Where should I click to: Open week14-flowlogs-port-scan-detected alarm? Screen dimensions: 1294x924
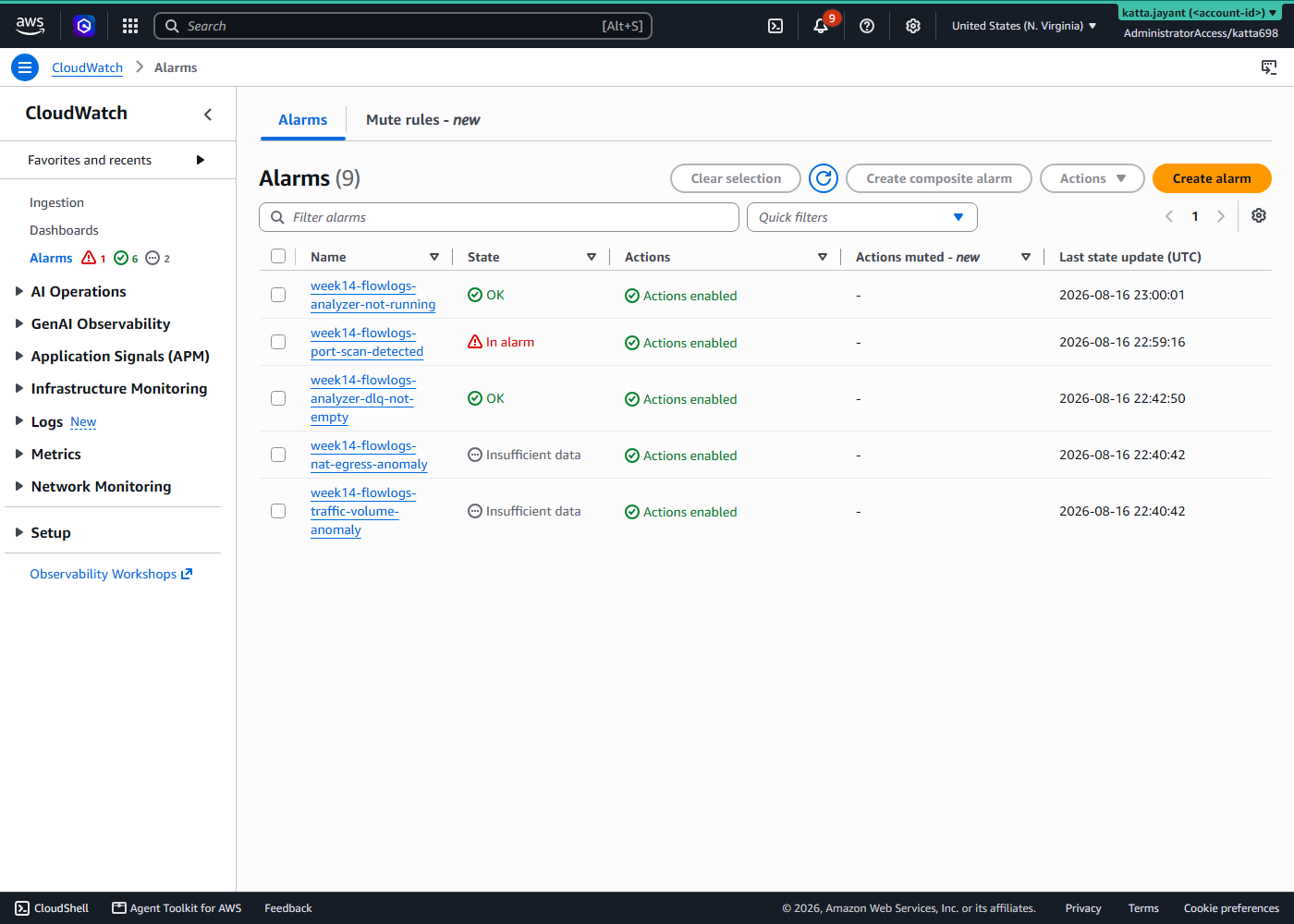(367, 342)
